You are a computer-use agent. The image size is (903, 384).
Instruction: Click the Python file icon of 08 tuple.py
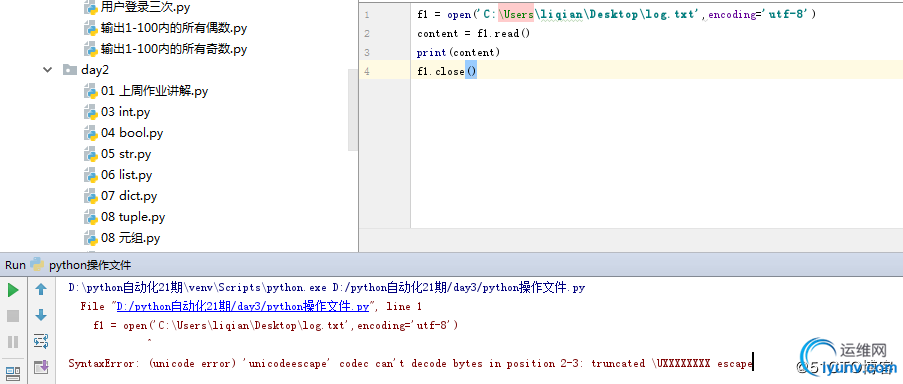90,217
